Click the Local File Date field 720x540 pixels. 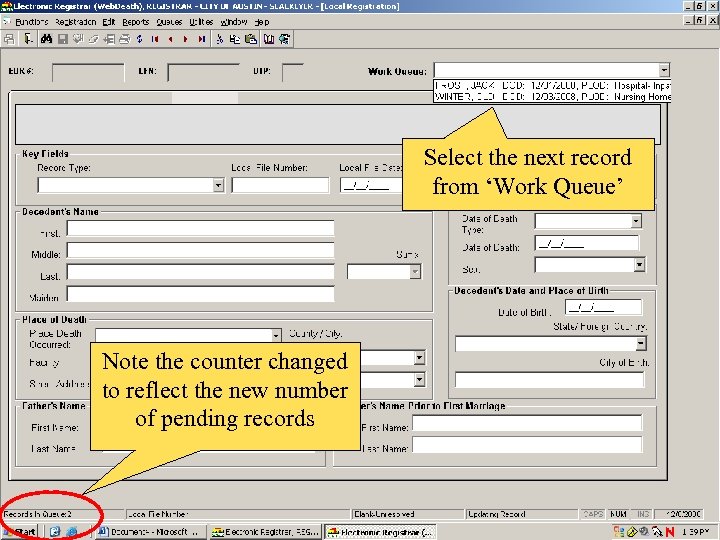click(371, 186)
